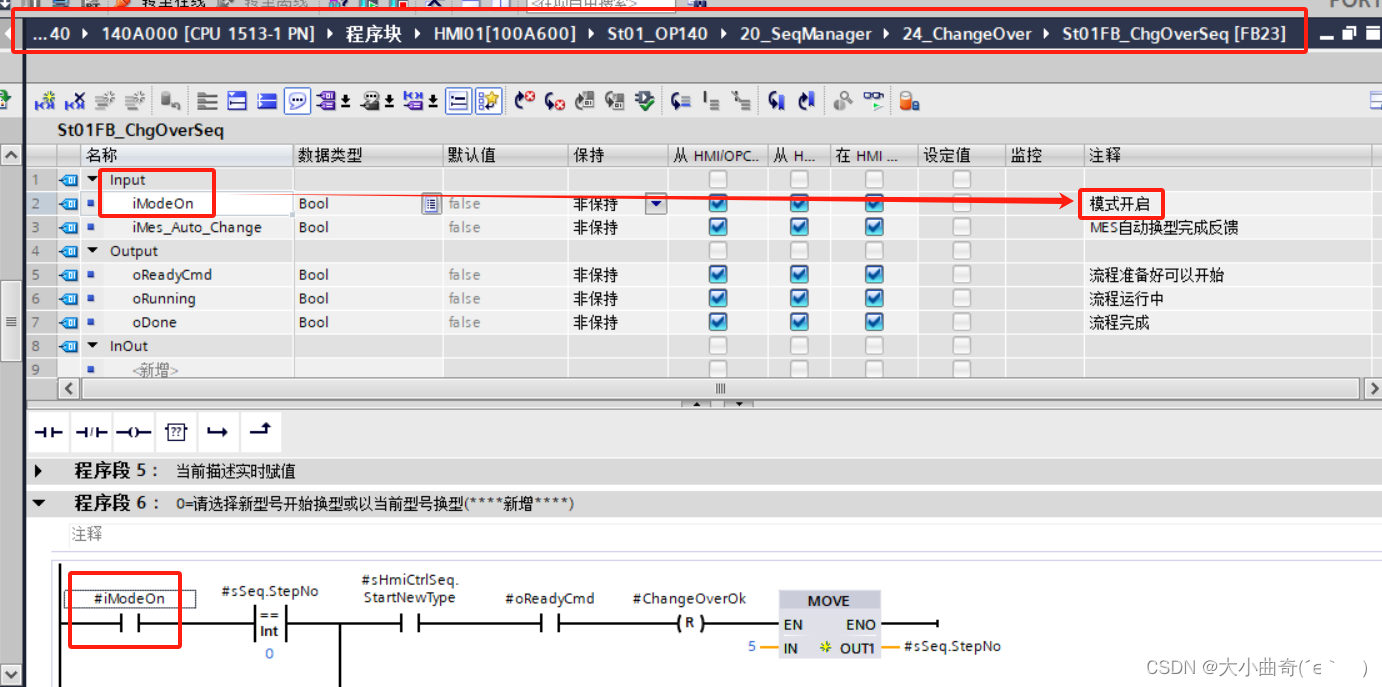Select the MOVE instruction box

[829, 624]
